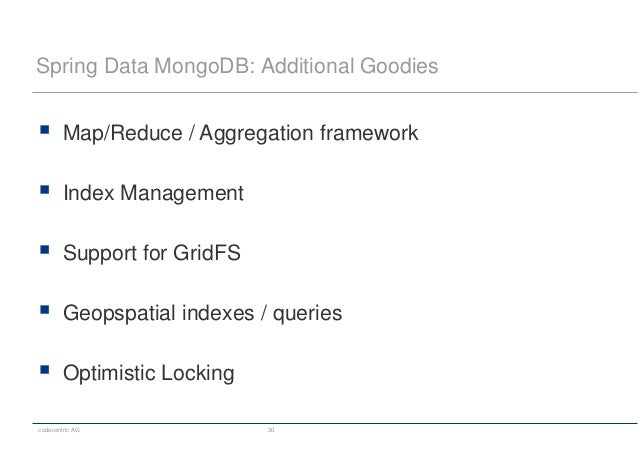Select the word MongoDB in the heading
Image resolution: width=638 pixels, height=452 pixels.
[x=205, y=66]
